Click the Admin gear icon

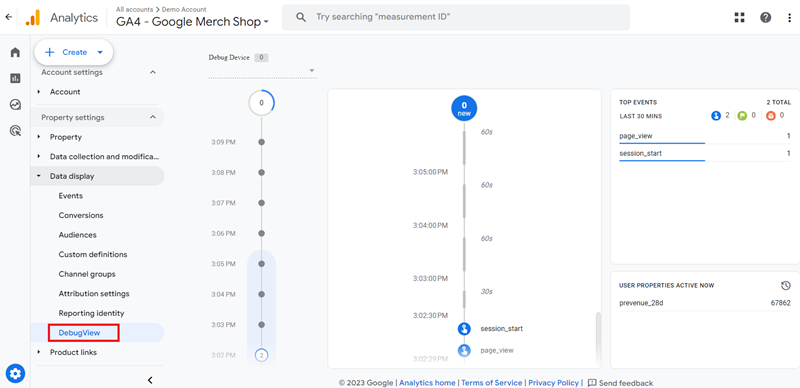click(x=15, y=374)
